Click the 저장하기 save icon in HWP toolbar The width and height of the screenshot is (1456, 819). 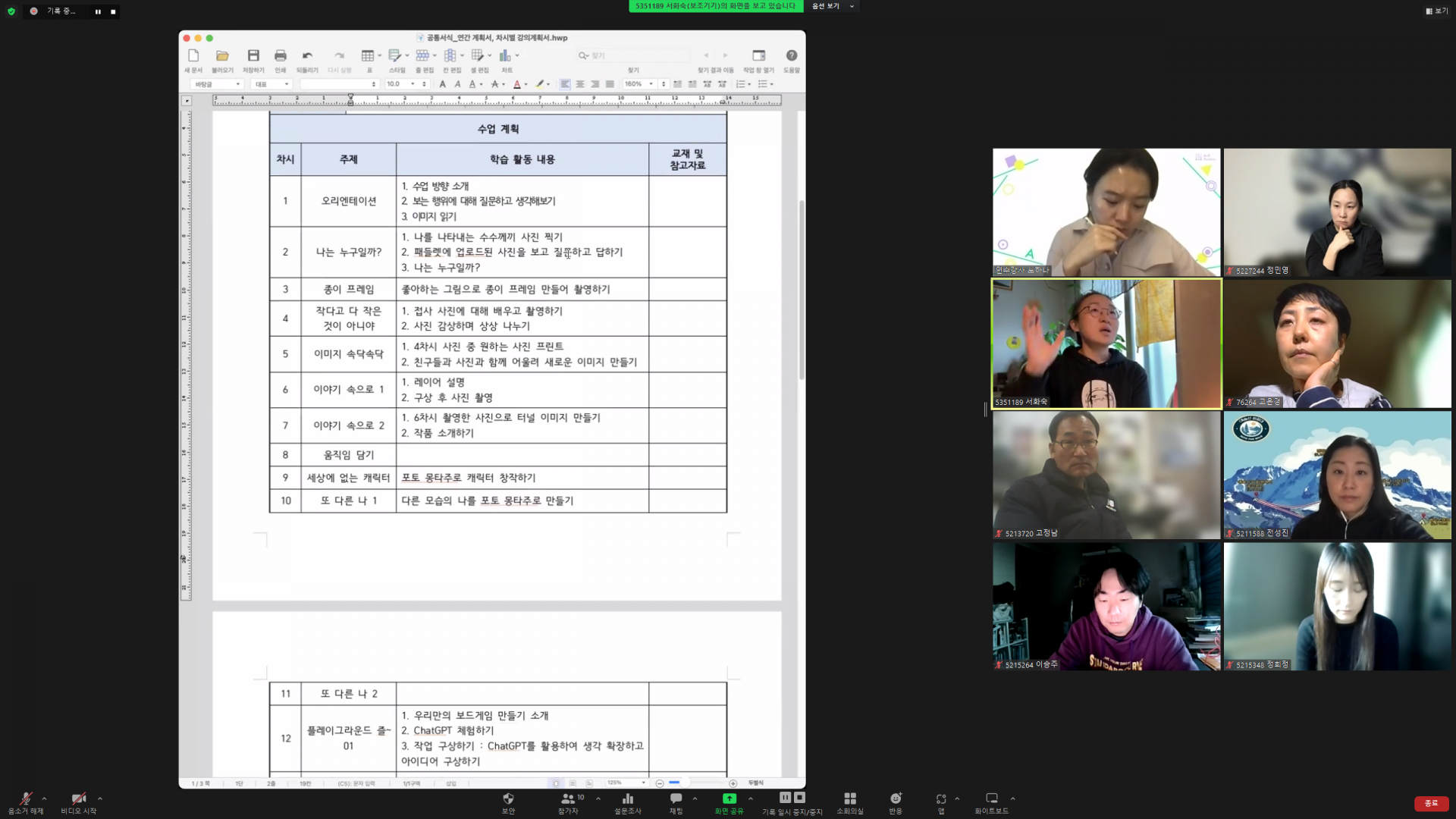(x=253, y=56)
